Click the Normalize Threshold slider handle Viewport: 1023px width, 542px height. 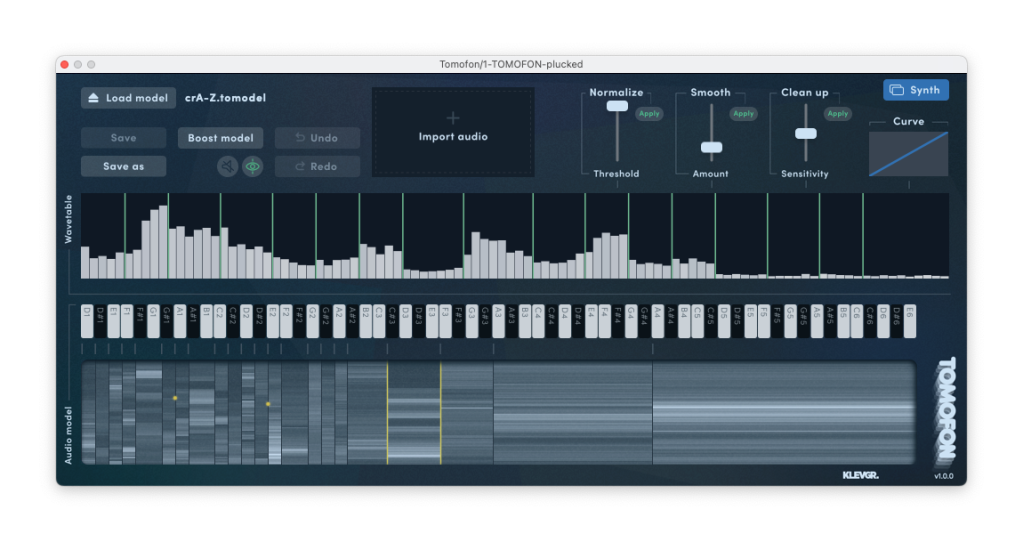pyautogui.click(x=617, y=106)
